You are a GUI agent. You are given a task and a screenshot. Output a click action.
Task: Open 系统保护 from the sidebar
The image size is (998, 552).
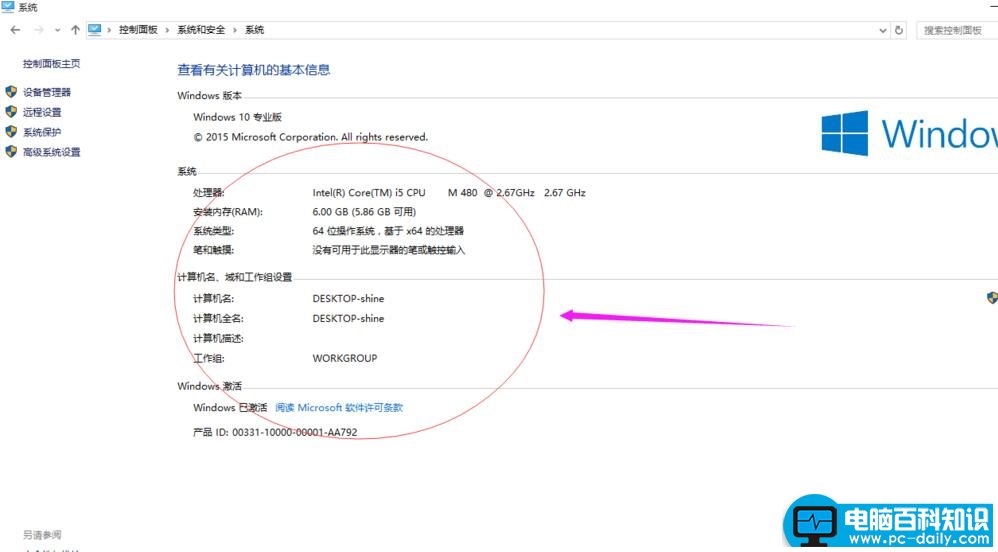pos(42,132)
